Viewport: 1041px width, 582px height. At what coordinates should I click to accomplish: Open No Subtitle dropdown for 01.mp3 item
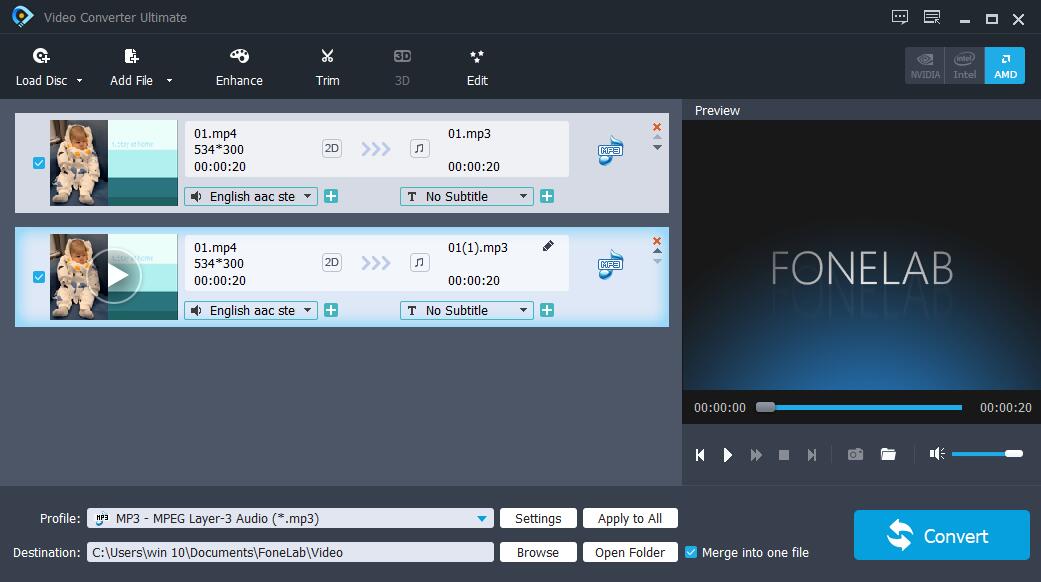pyautogui.click(x=467, y=196)
